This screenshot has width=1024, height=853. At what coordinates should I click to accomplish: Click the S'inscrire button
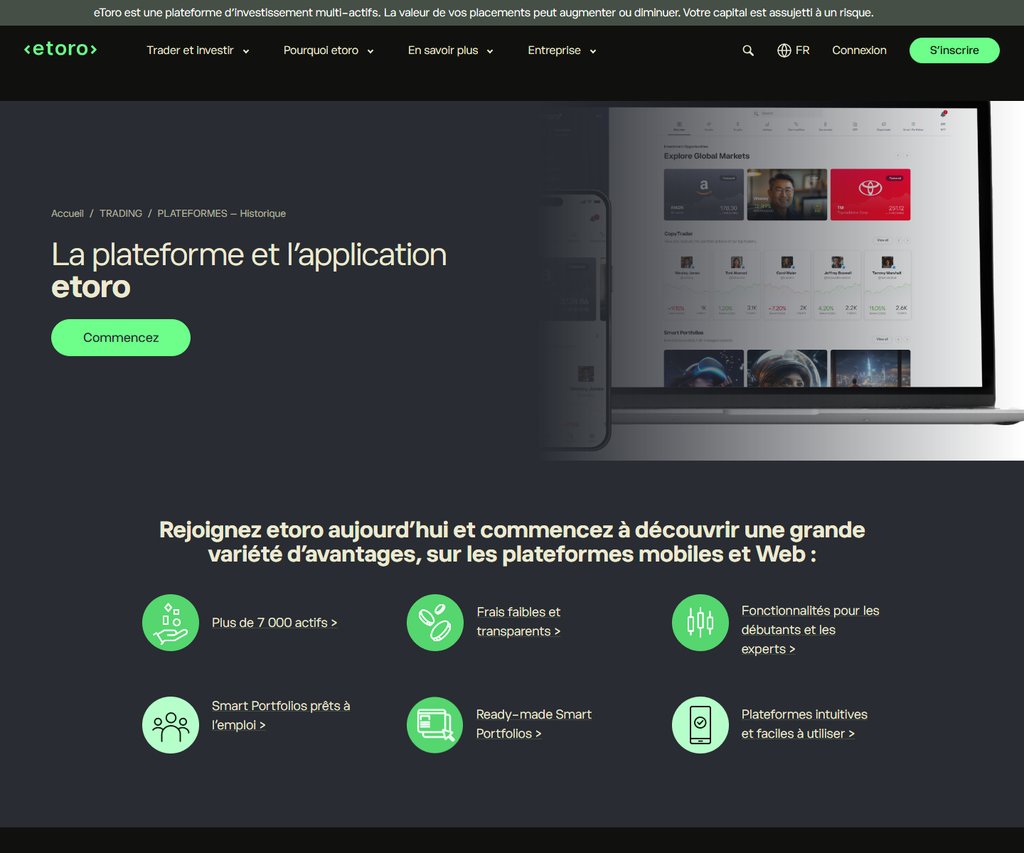(954, 50)
